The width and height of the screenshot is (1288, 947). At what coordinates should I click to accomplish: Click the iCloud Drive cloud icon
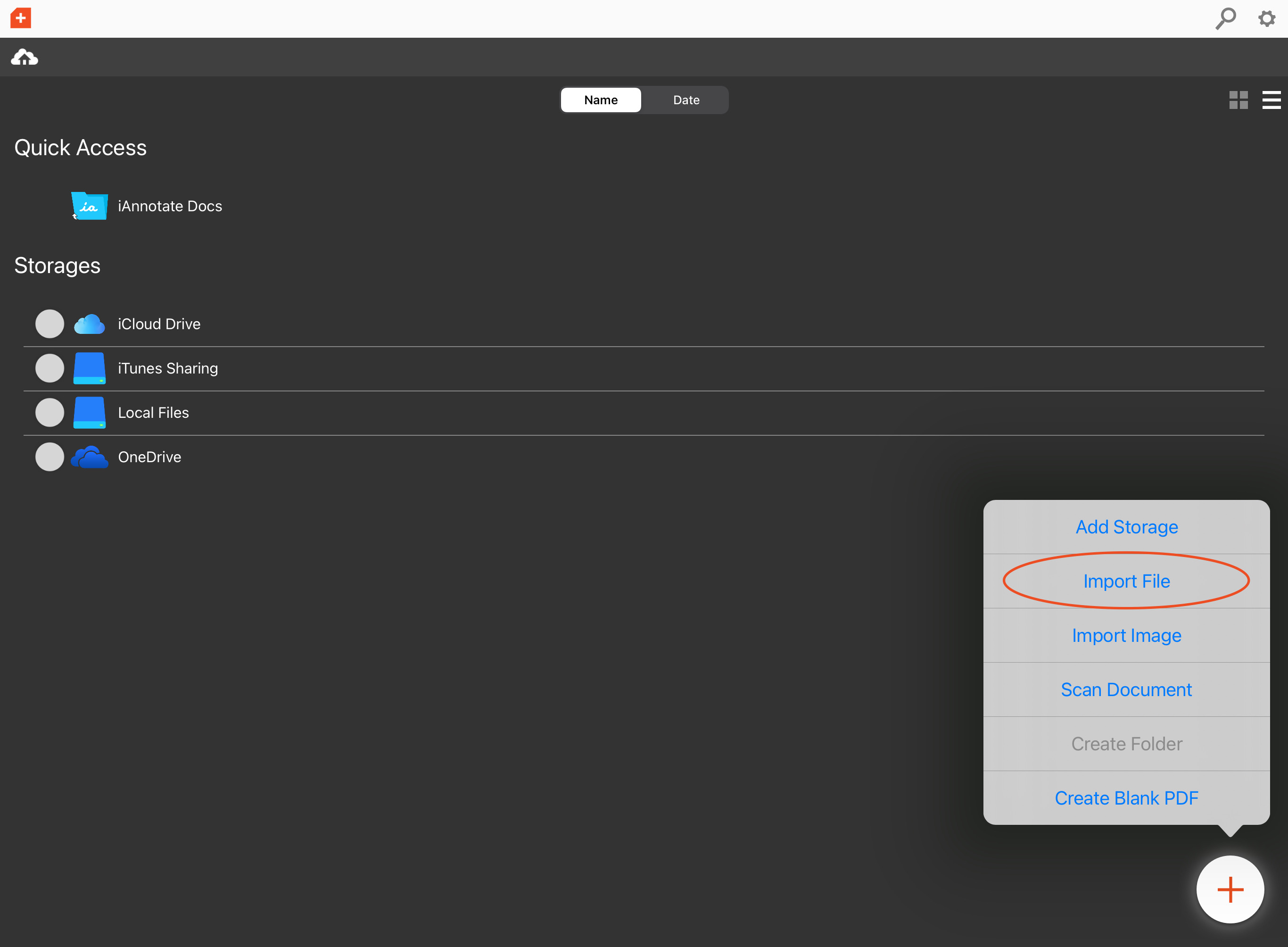pyautogui.click(x=90, y=324)
